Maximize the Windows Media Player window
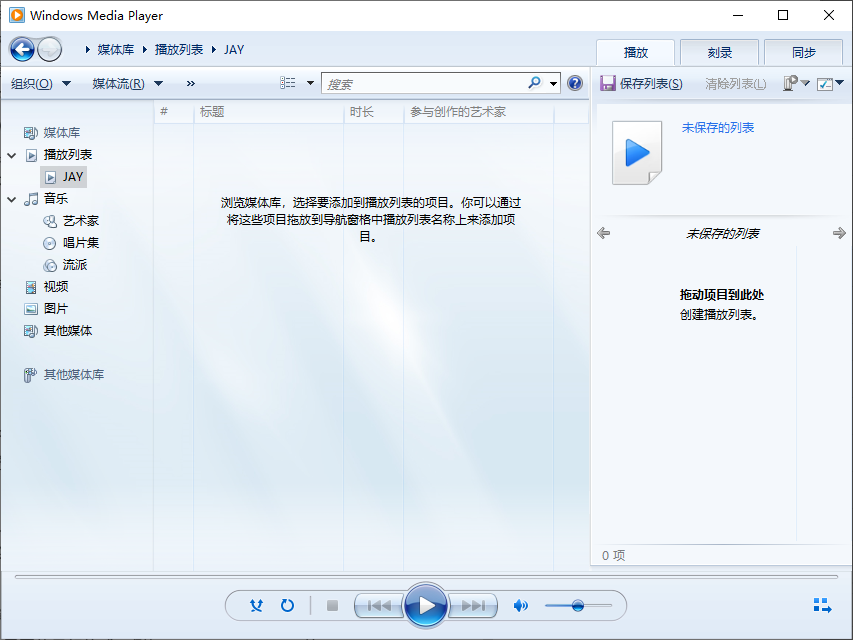The height and width of the screenshot is (640, 853). coord(783,15)
